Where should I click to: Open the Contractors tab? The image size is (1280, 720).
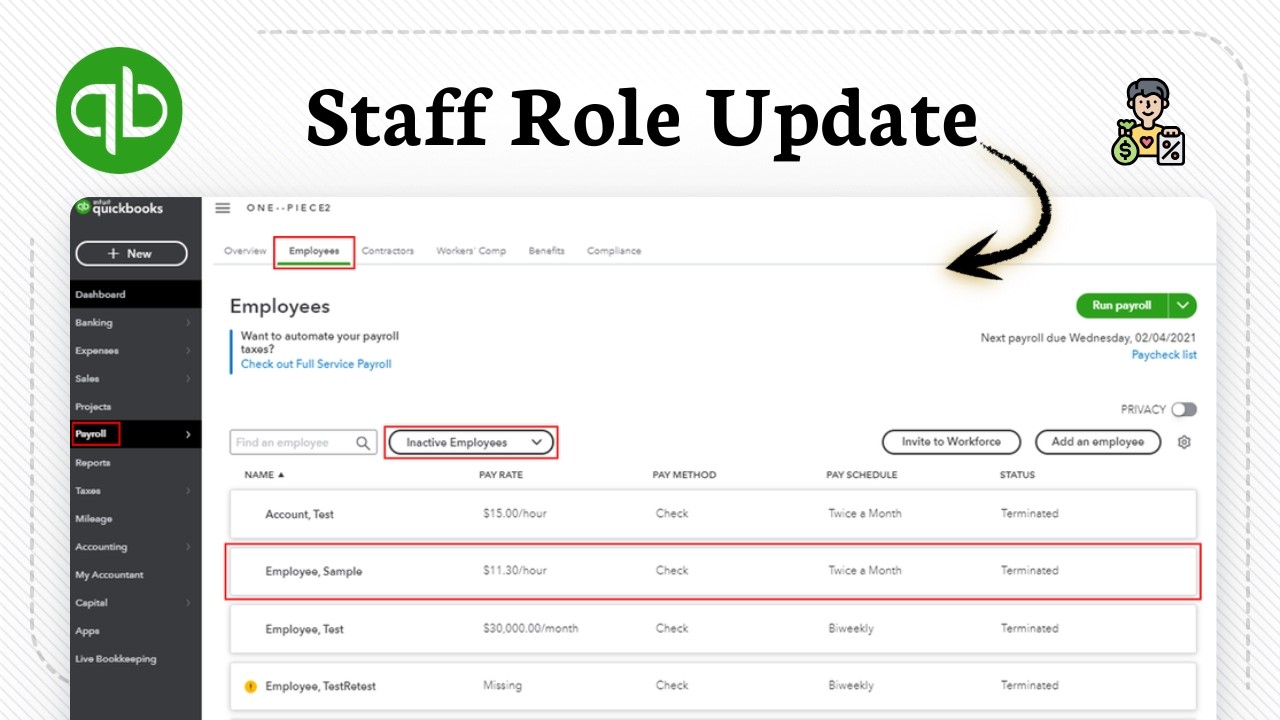387,251
